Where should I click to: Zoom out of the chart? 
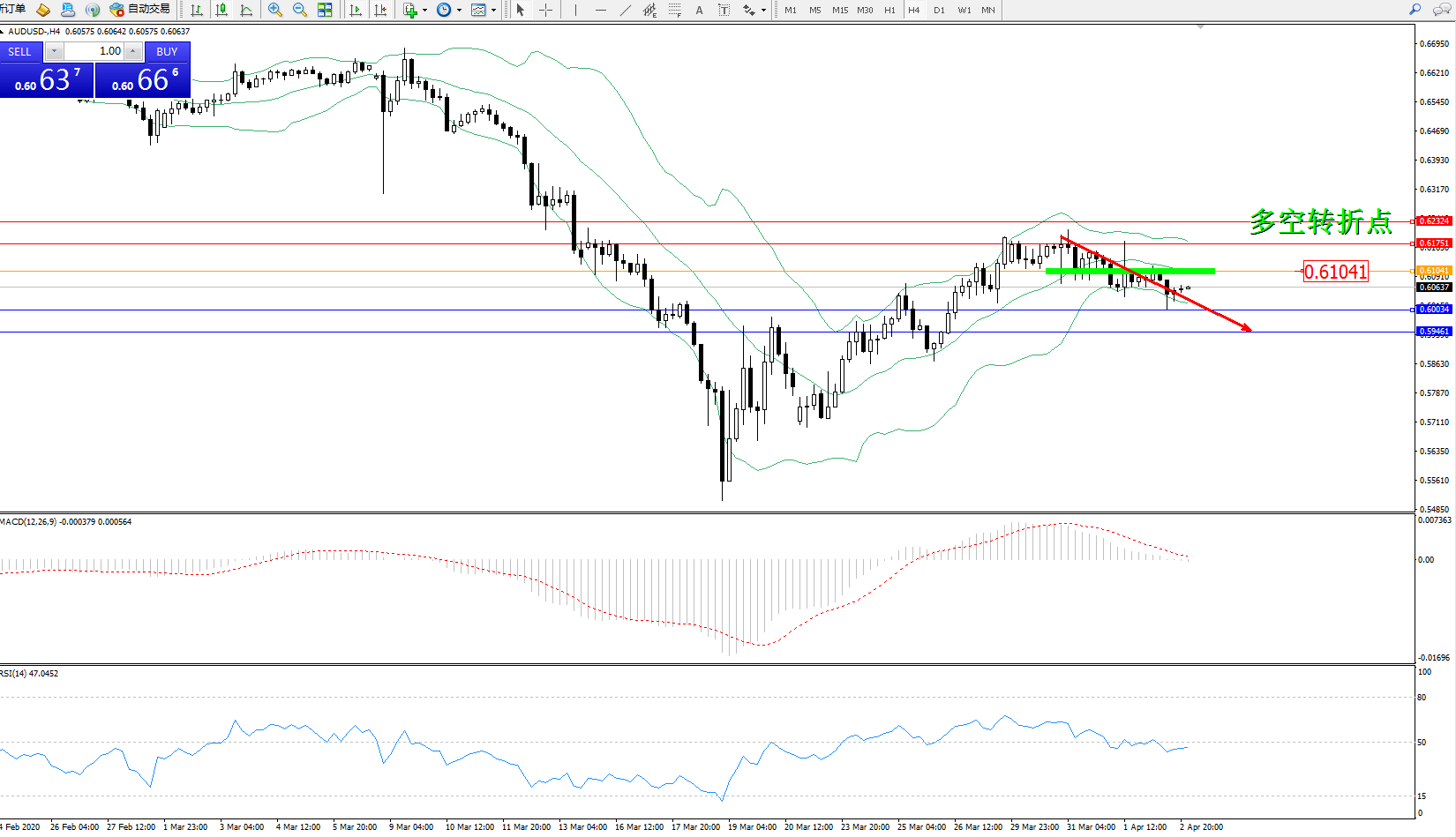[300, 10]
